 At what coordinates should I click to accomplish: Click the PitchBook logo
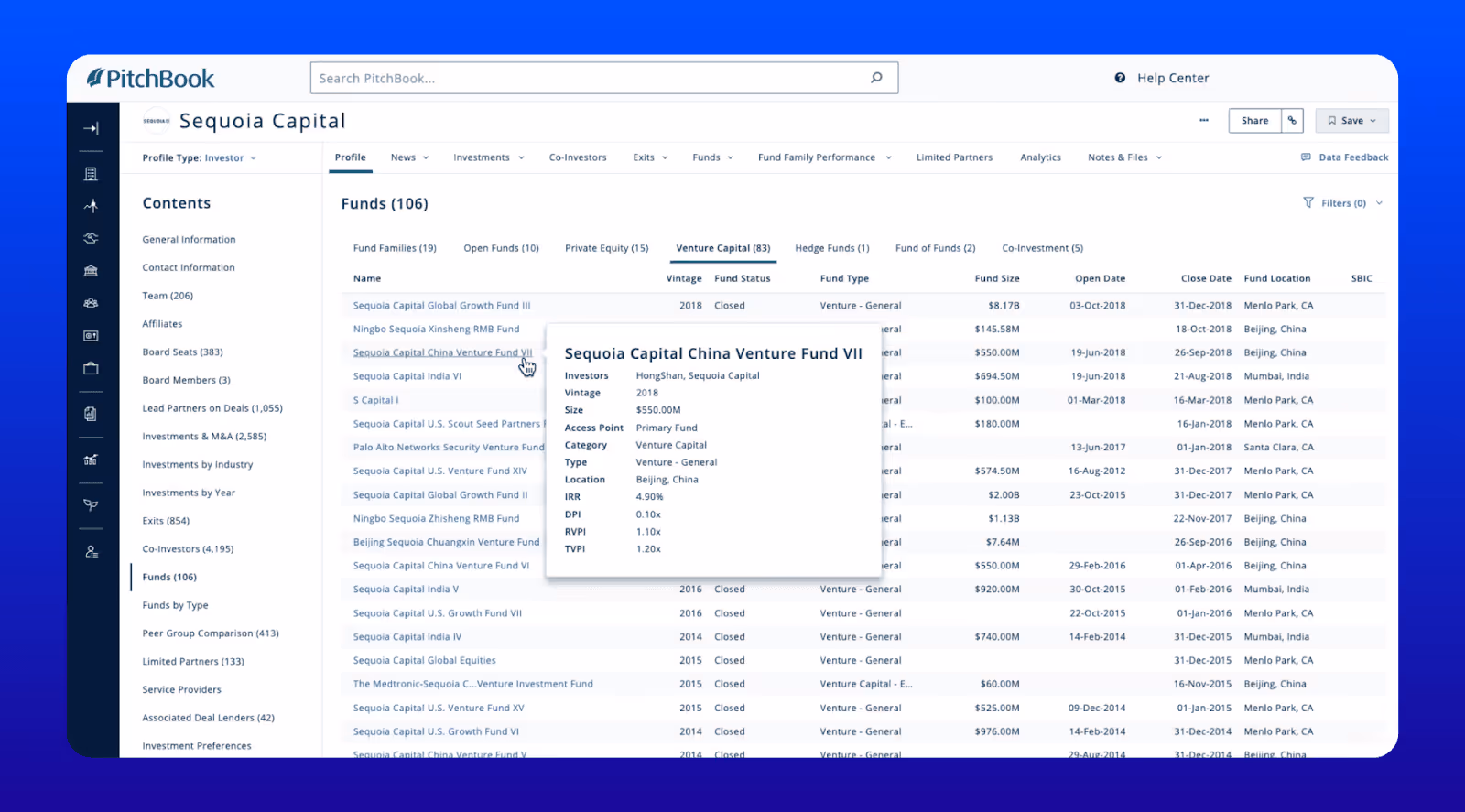(x=150, y=79)
